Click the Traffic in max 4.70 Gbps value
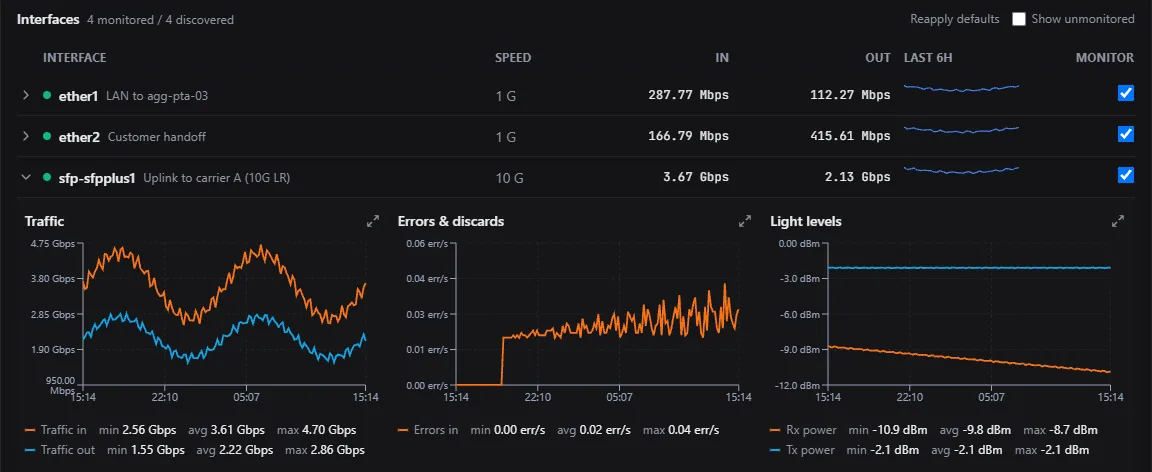Image resolution: width=1152 pixels, height=472 pixels. [331, 430]
